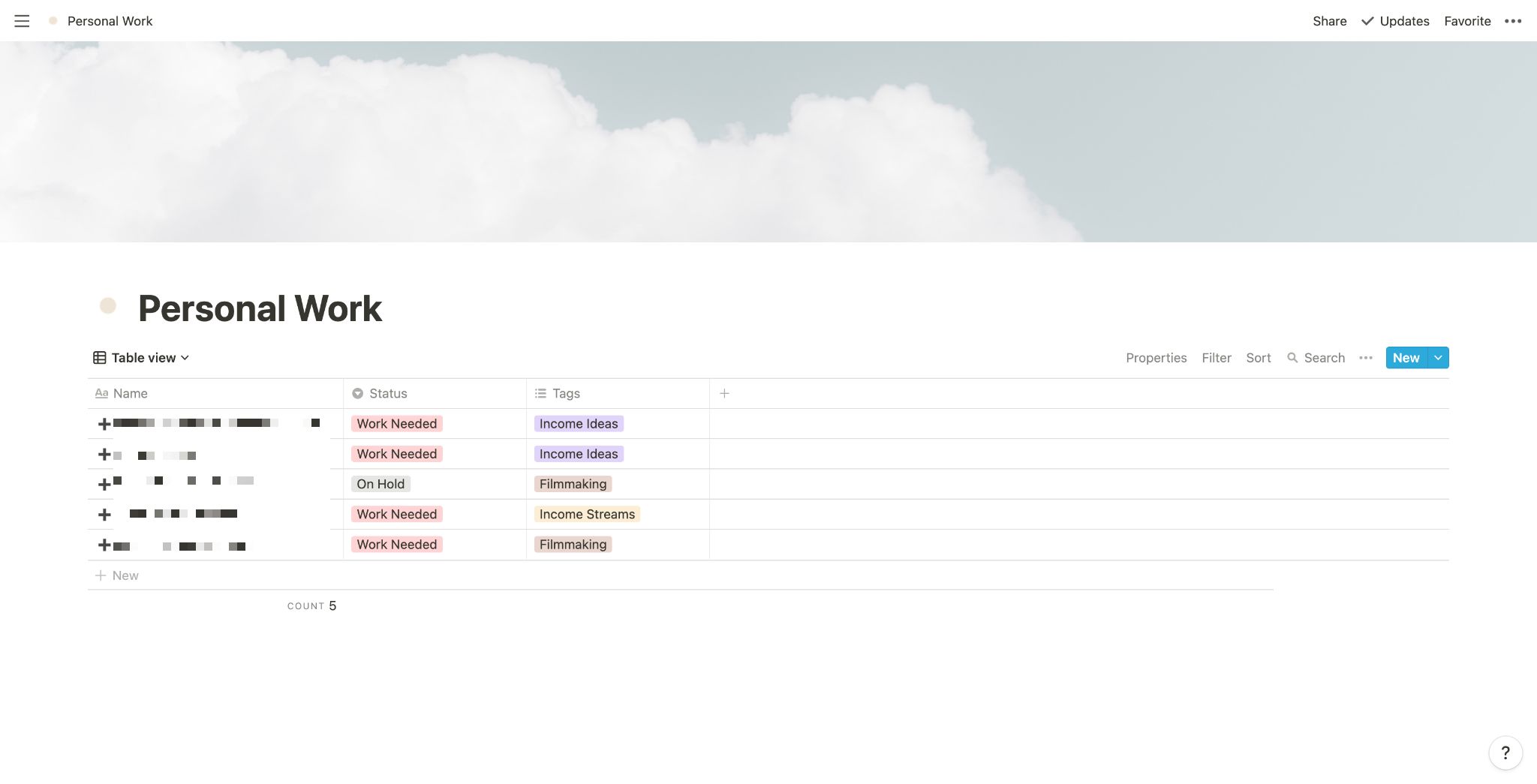This screenshot has height=784, width=1537.
Task: Open the Tags column header menu
Action: pos(566,393)
